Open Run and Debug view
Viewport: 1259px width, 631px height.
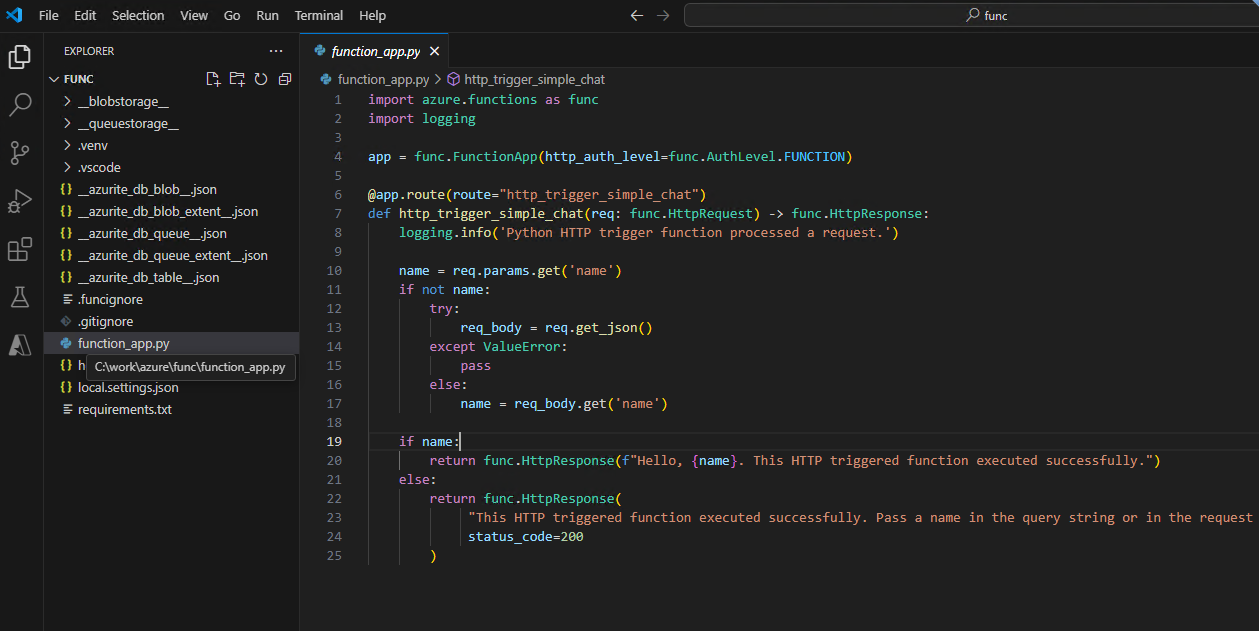20,200
